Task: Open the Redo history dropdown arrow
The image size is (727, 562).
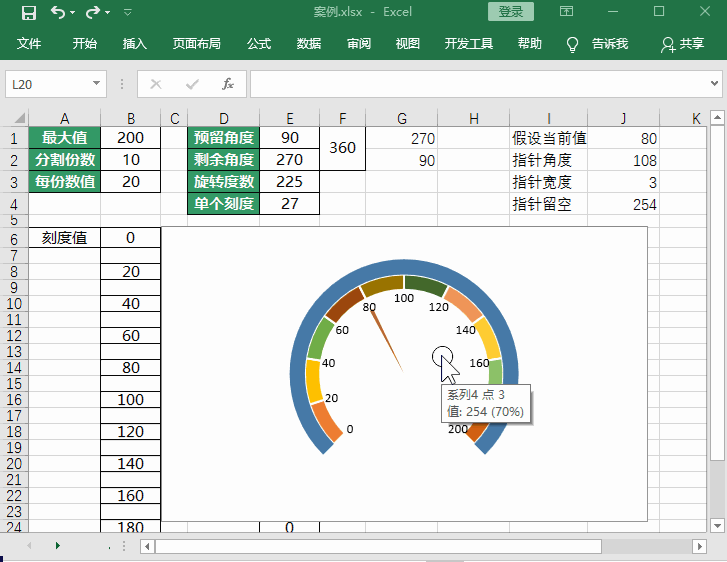Action: pyautogui.click(x=108, y=13)
